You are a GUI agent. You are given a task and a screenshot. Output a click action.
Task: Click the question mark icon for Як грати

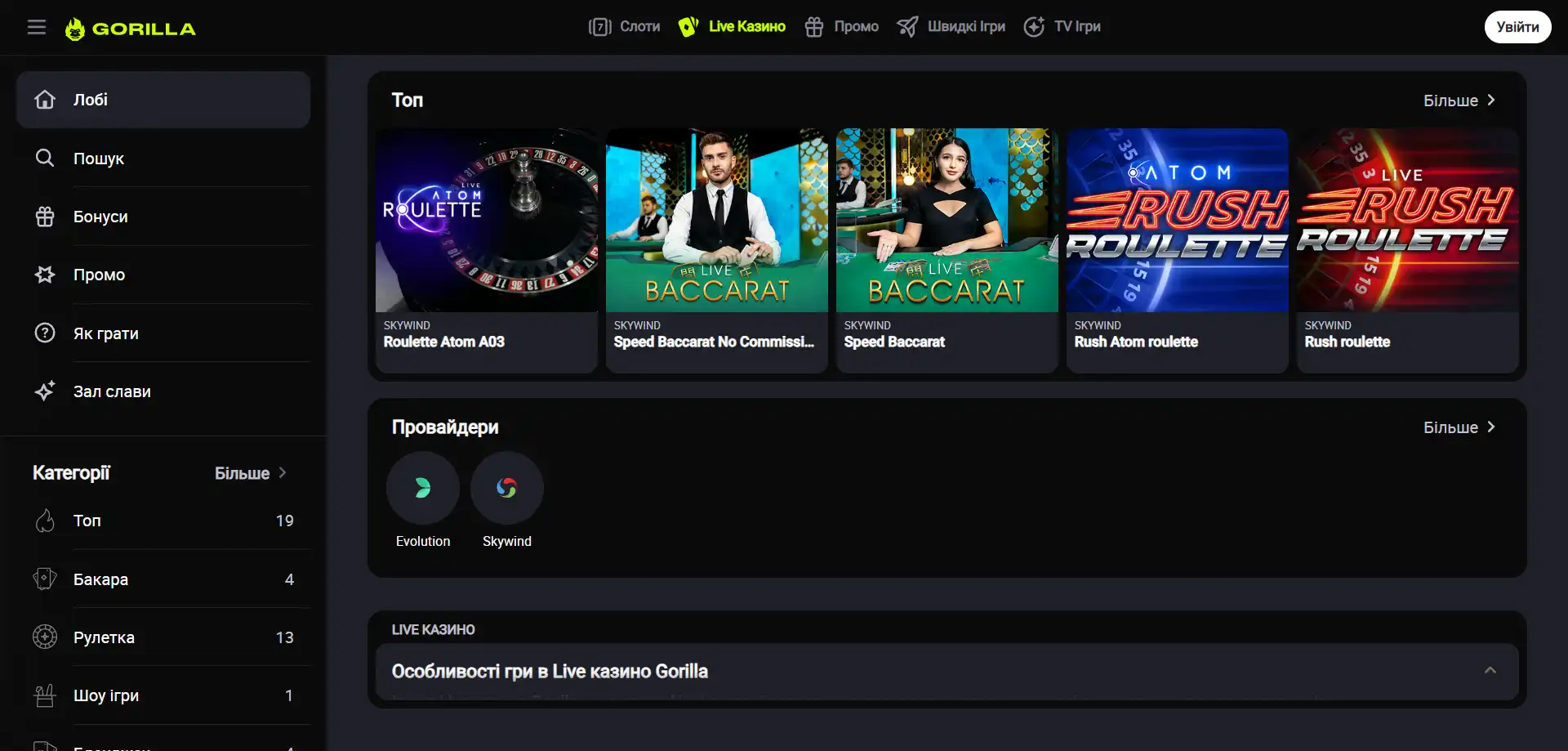pos(45,333)
